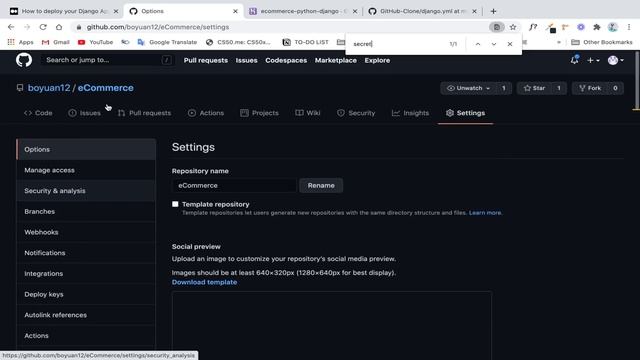Open global Issues in header

point(246,60)
